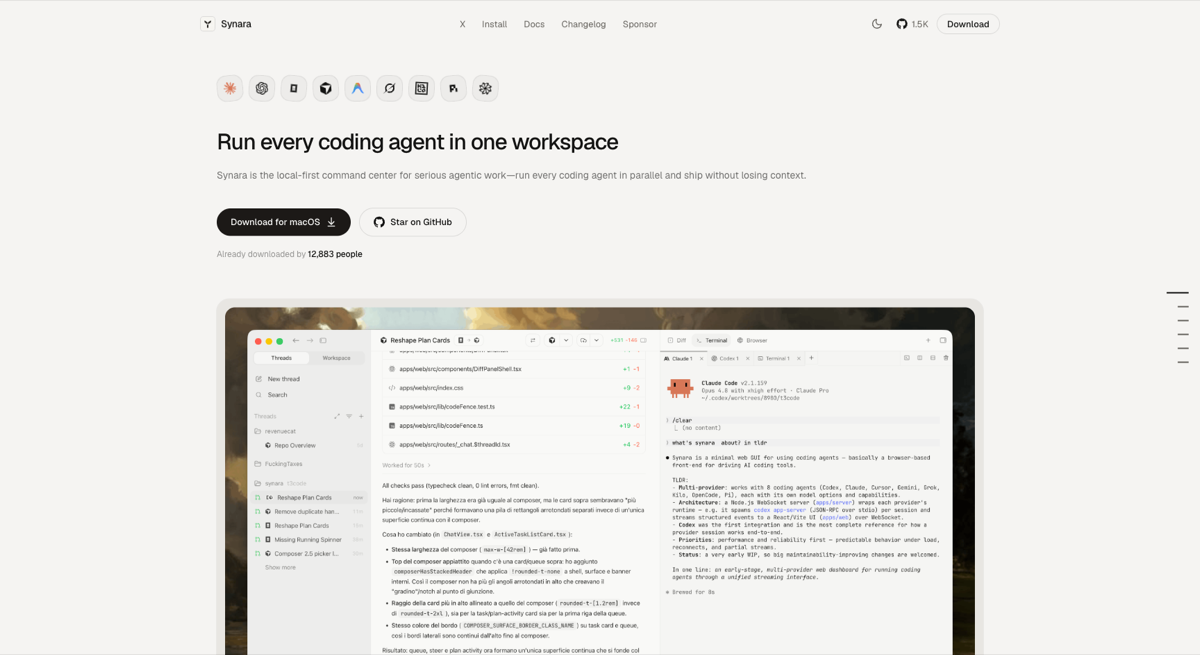Click panel layout icon at top-right of preview
Screen dimensions: 1200x655
click(x=943, y=340)
